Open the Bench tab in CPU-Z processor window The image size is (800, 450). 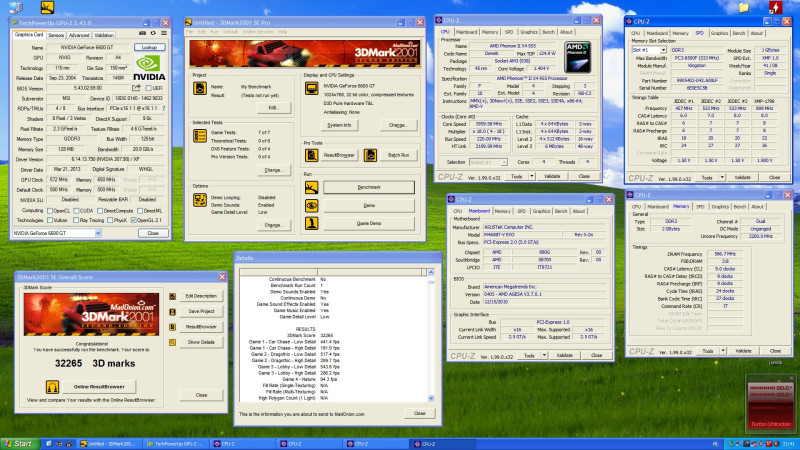[548, 32]
